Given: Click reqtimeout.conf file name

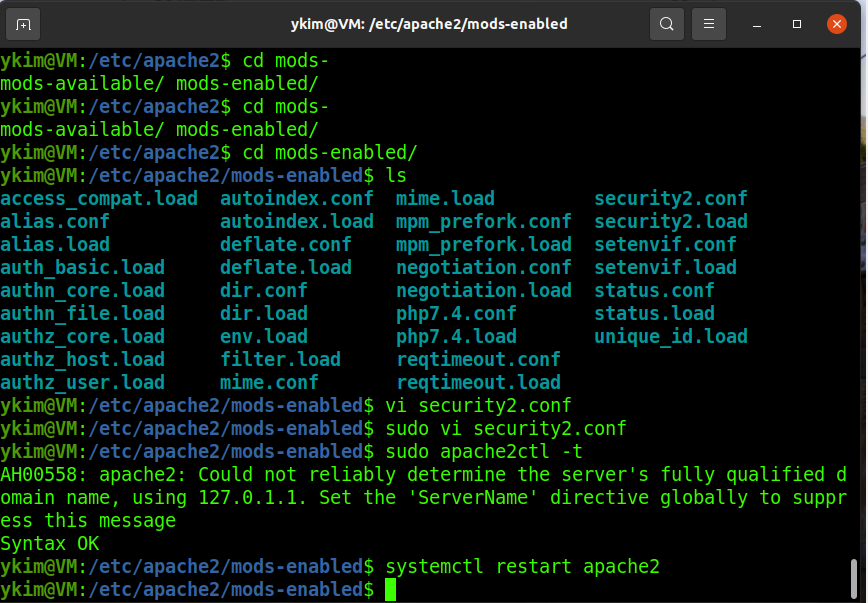Looking at the screenshot, I should (x=478, y=359).
